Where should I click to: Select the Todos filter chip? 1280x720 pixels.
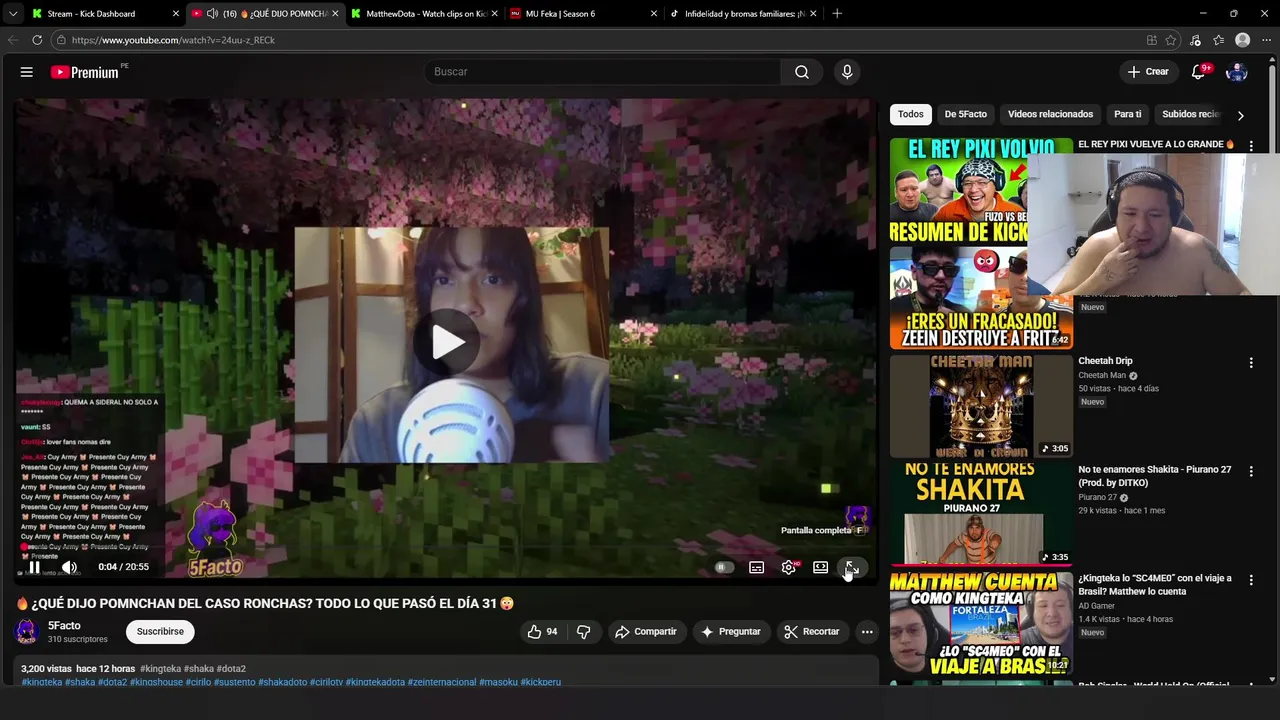click(x=910, y=114)
